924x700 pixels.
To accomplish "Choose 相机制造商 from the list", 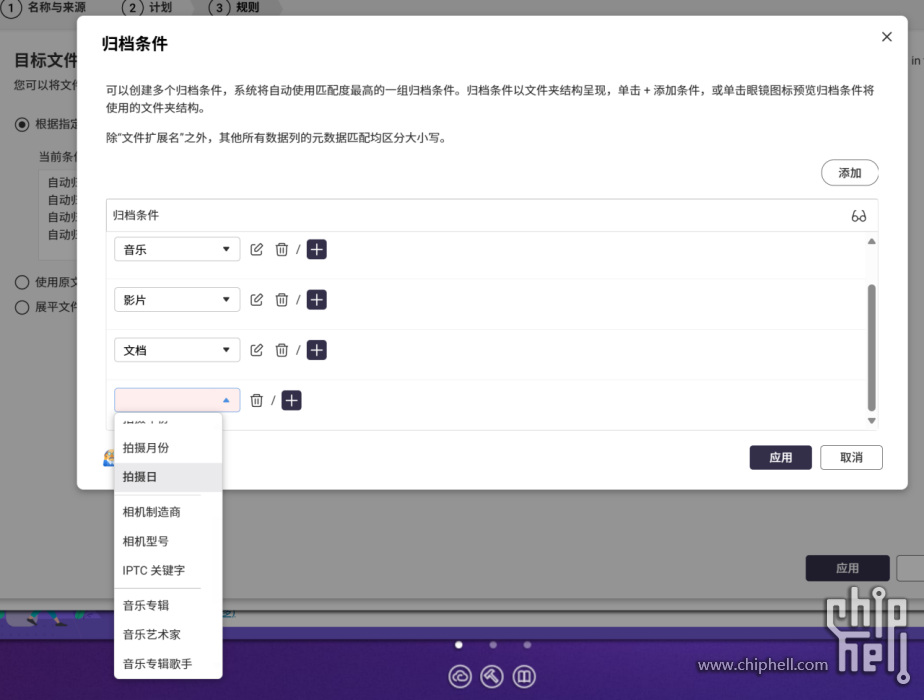I will point(168,512).
